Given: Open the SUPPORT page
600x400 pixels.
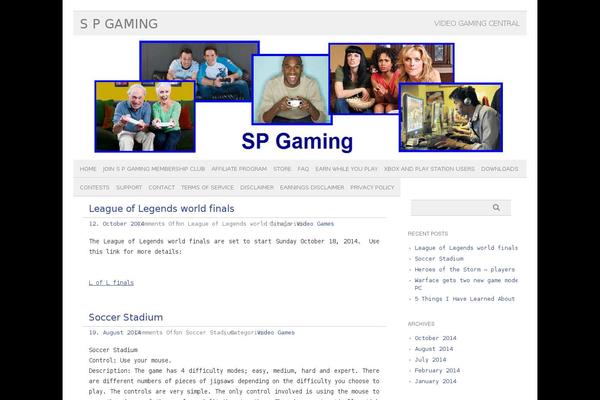Looking at the screenshot, I should coord(129,188).
